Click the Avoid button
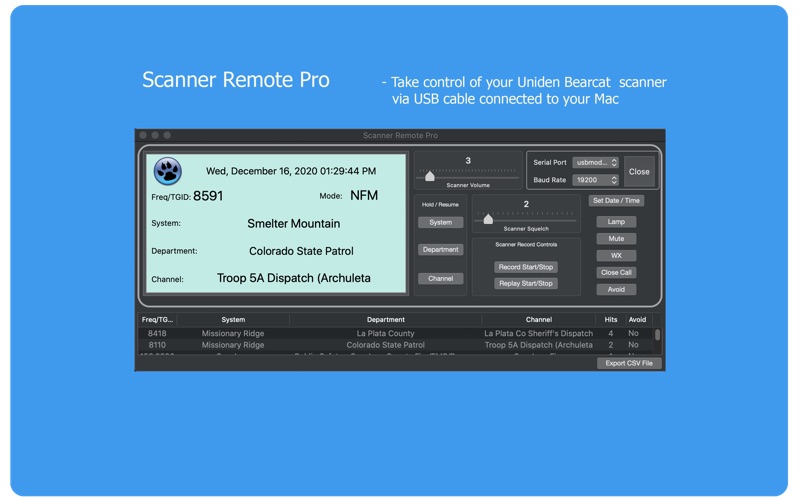The height and width of the screenshot is (500, 800). point(616,289)
